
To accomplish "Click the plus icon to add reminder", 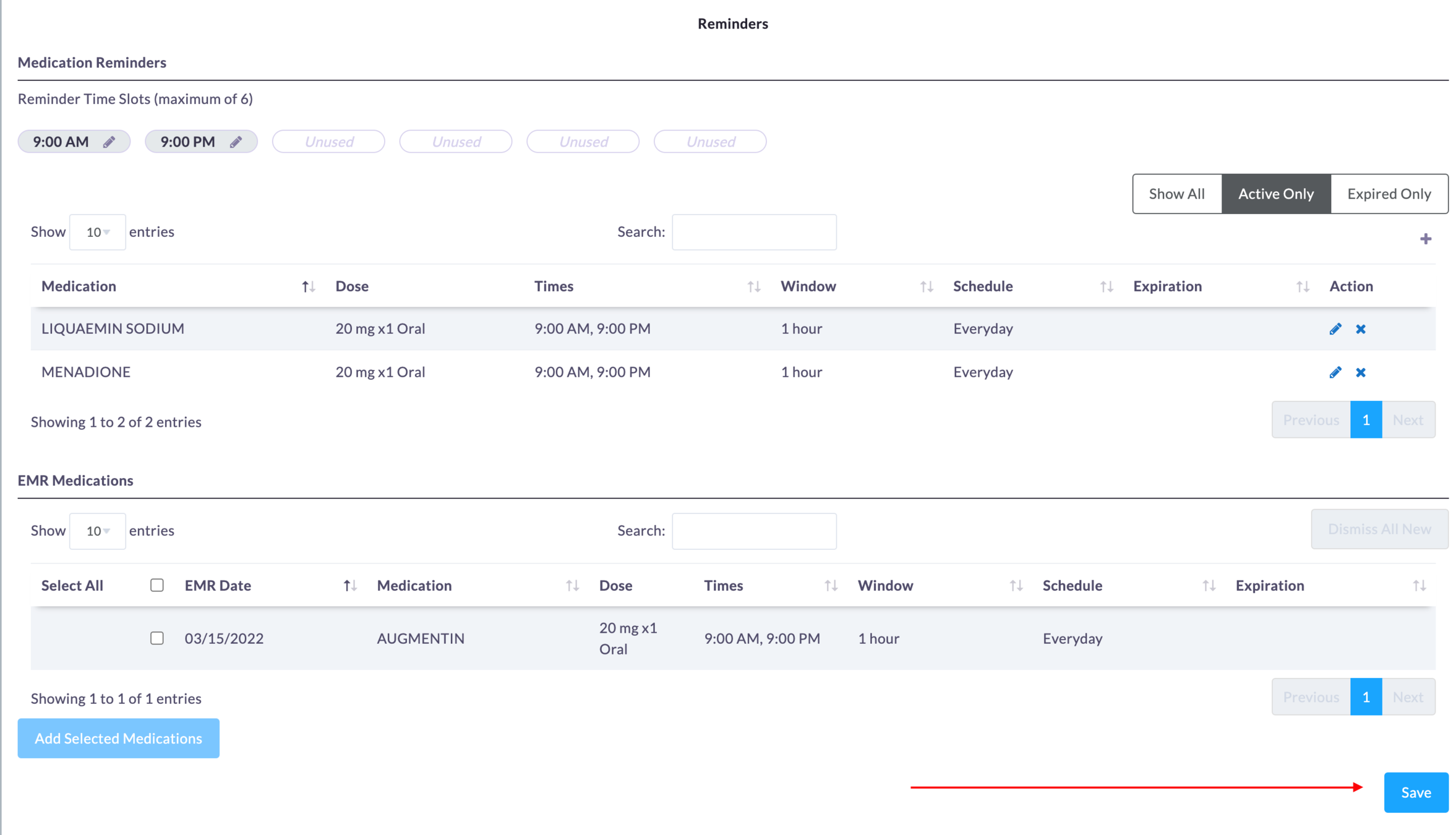I will tap(1425, 239).
